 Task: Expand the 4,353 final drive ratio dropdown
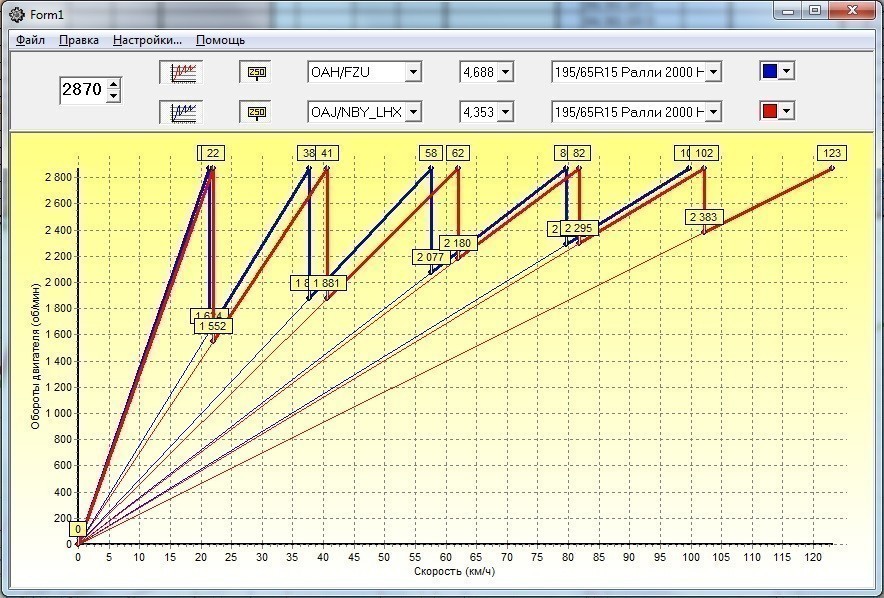(504, 111)
